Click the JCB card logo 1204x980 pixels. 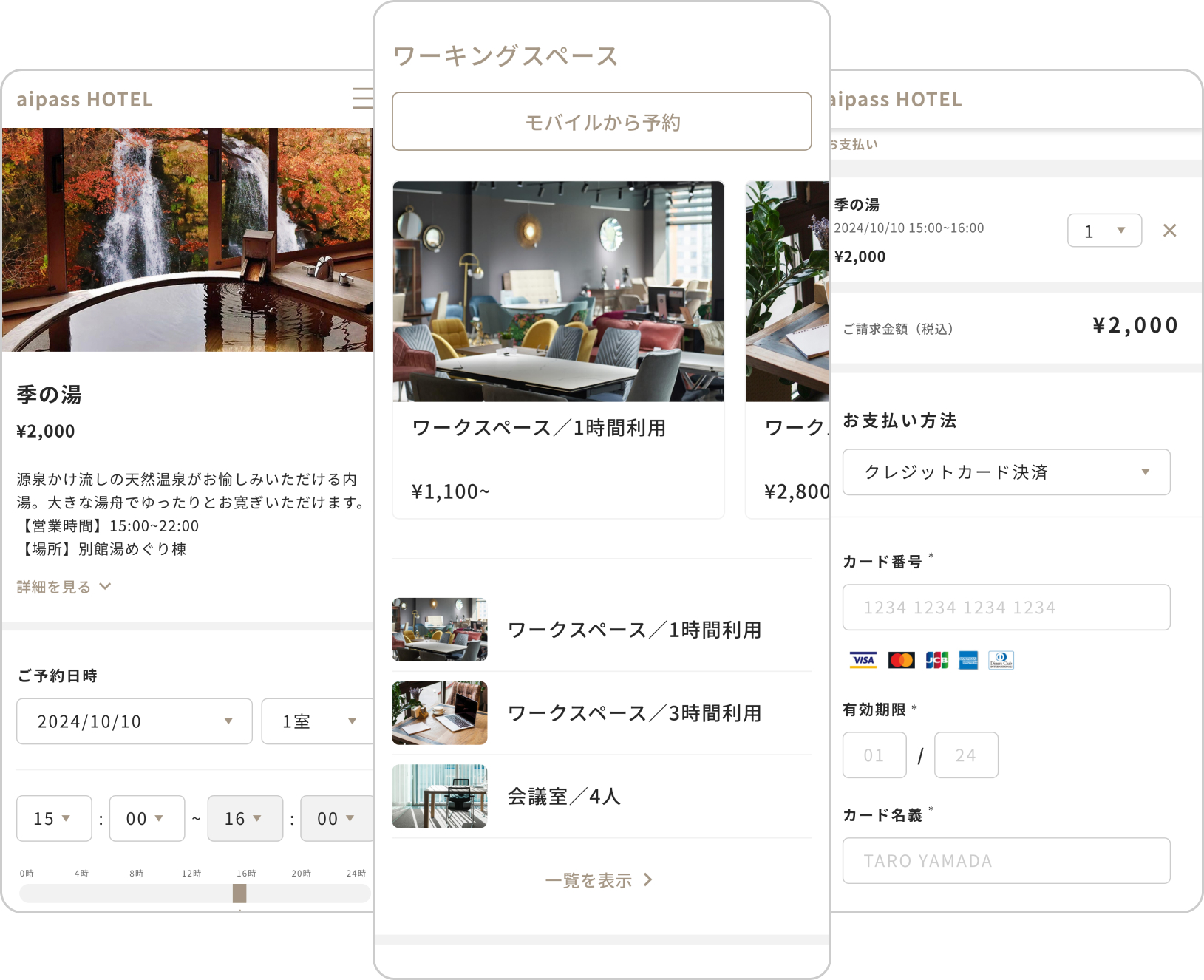point(936,660)
